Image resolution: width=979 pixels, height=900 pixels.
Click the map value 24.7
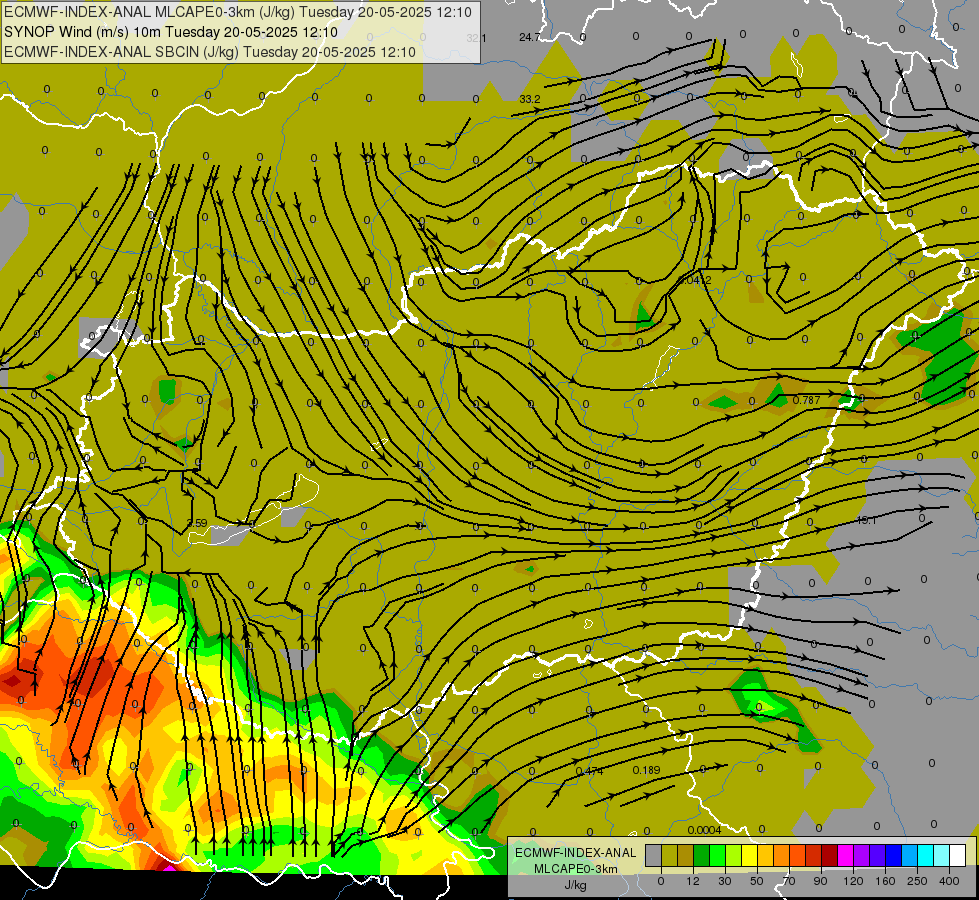tap(530, 37)
